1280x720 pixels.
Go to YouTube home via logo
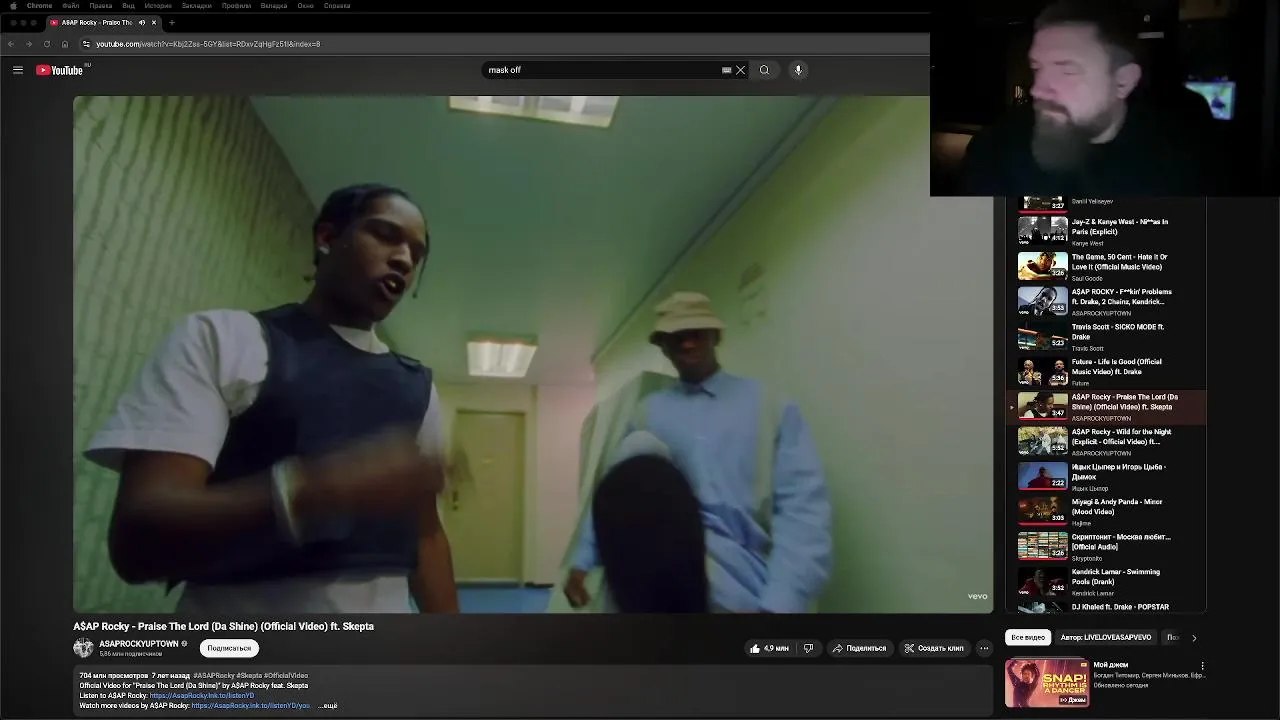[x=60, y=70]
